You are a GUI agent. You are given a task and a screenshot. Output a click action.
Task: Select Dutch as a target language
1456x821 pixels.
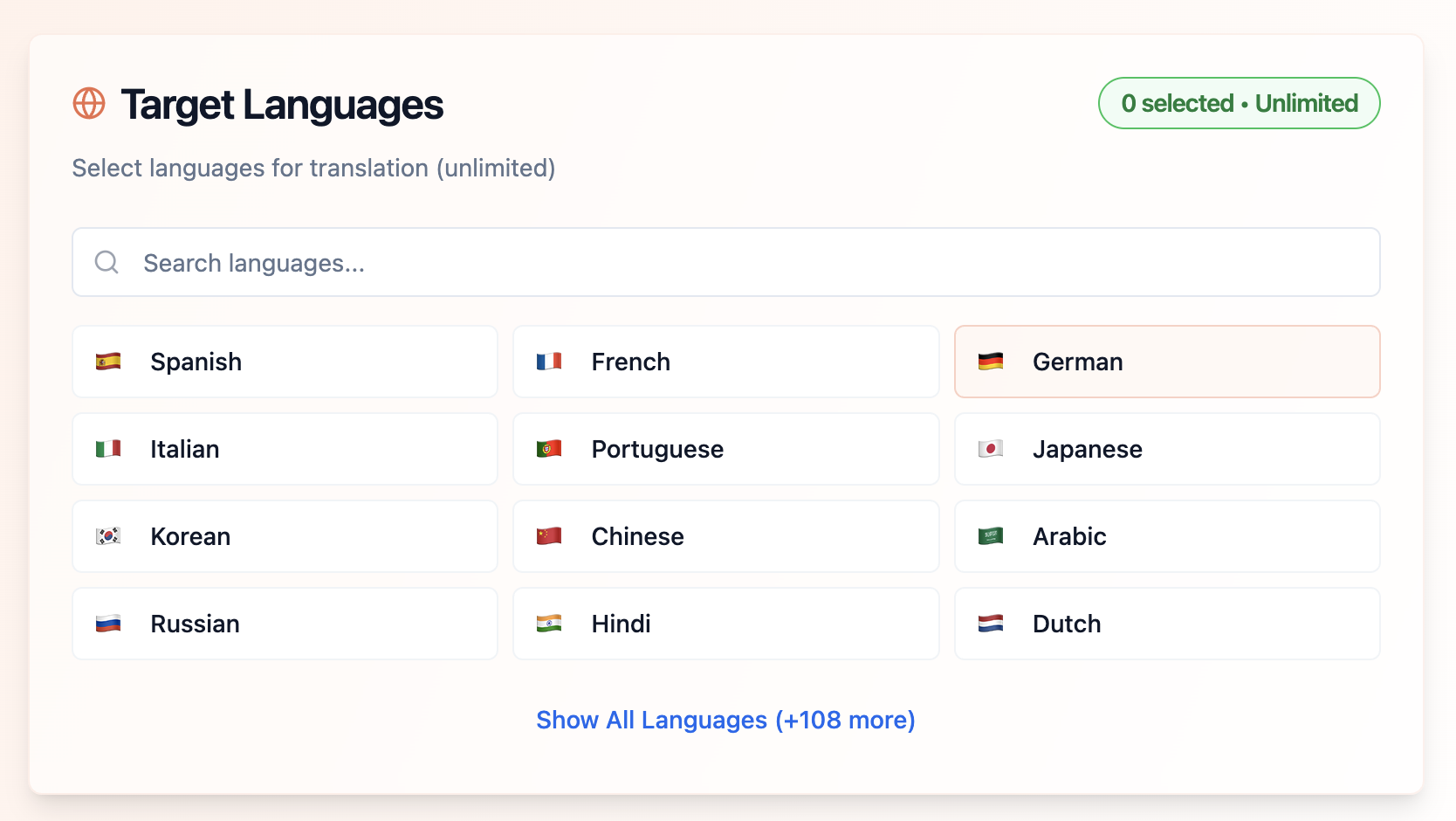[x=1167, y=624]
